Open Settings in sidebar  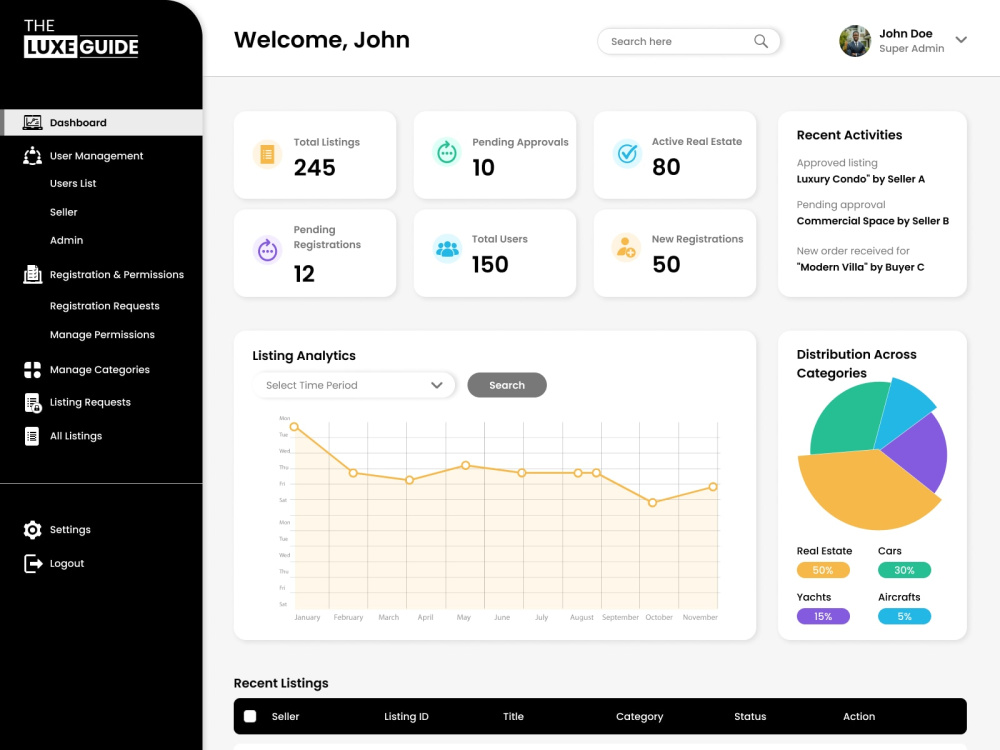70,530
